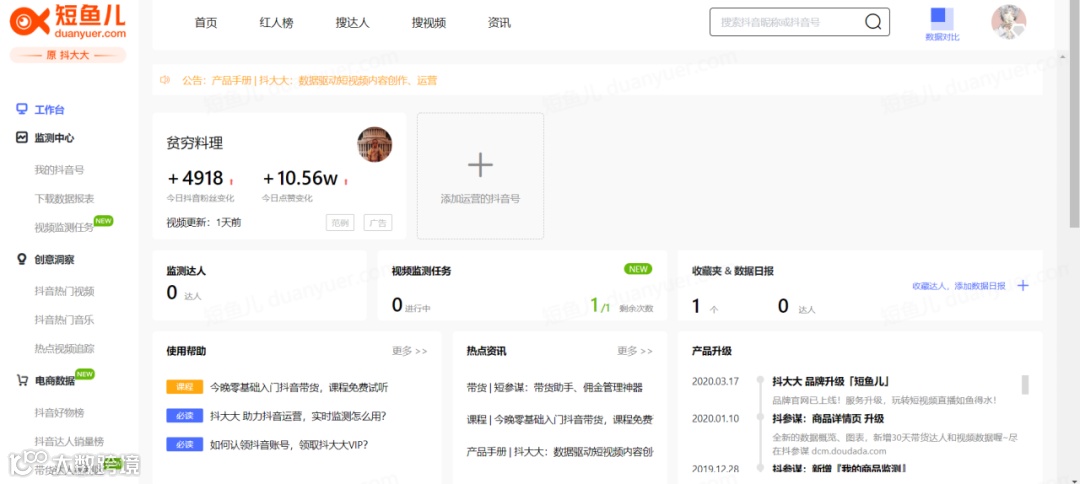Open 带货 | 短参谋 news item
The width and height of the screenshot is (1080, 484).
click(x=554, y=388)
